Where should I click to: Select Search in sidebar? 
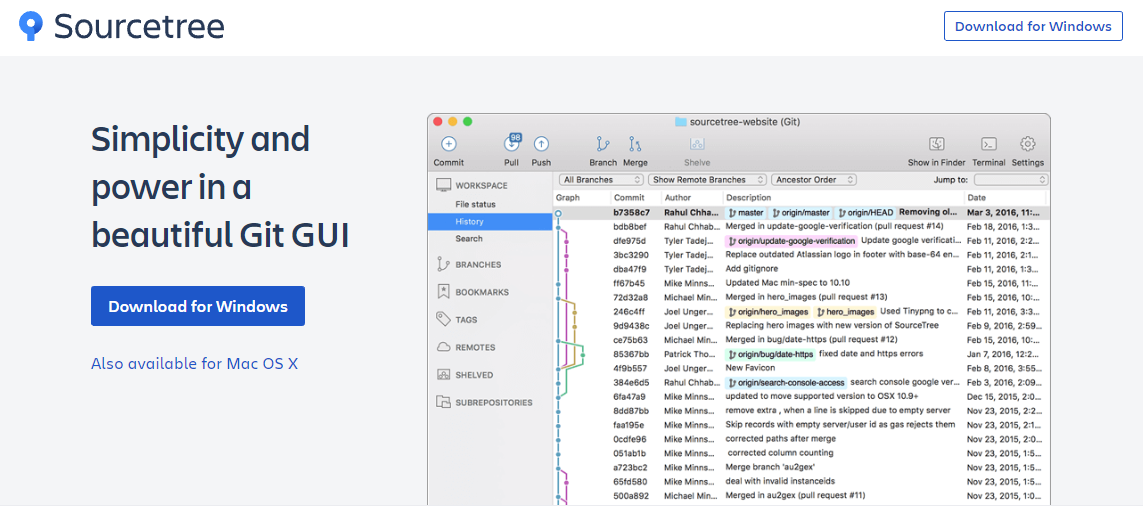coord(469,238)
